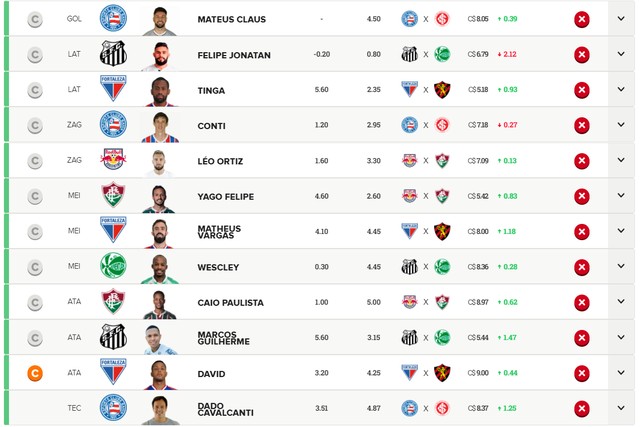The width and height of the screenshot is (640, 427).
Task: Click the red X beside Tinga
Action: 582,90
